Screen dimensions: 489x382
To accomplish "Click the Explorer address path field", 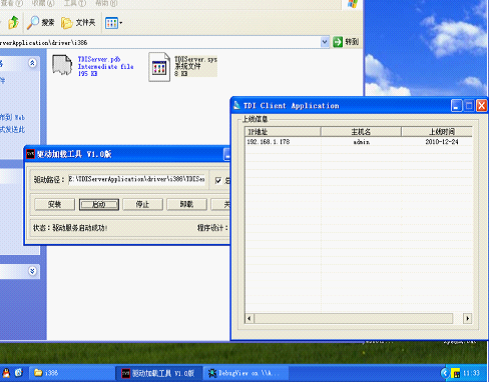I will click(x=160, y=42).
